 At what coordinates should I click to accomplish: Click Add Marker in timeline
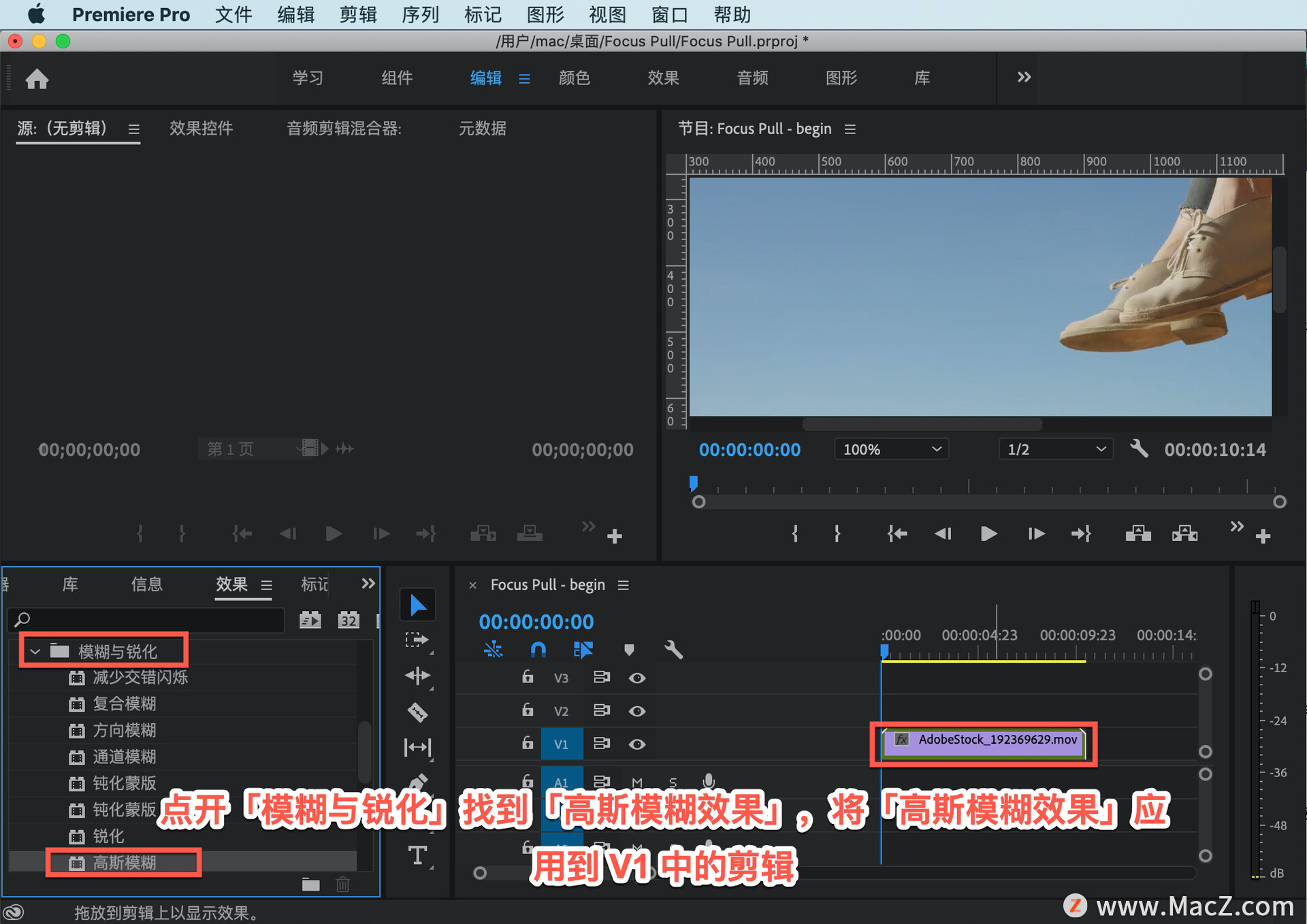pyautogui.click(x=629, y=650)
